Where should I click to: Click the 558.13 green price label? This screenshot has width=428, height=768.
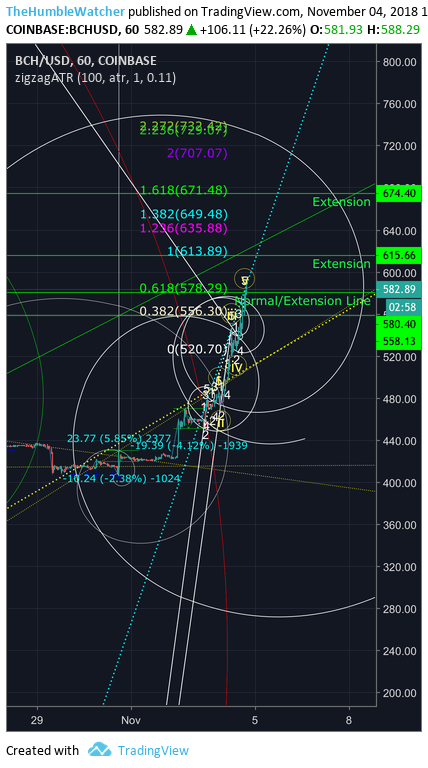pyautogui.click(x=399, y=341)
